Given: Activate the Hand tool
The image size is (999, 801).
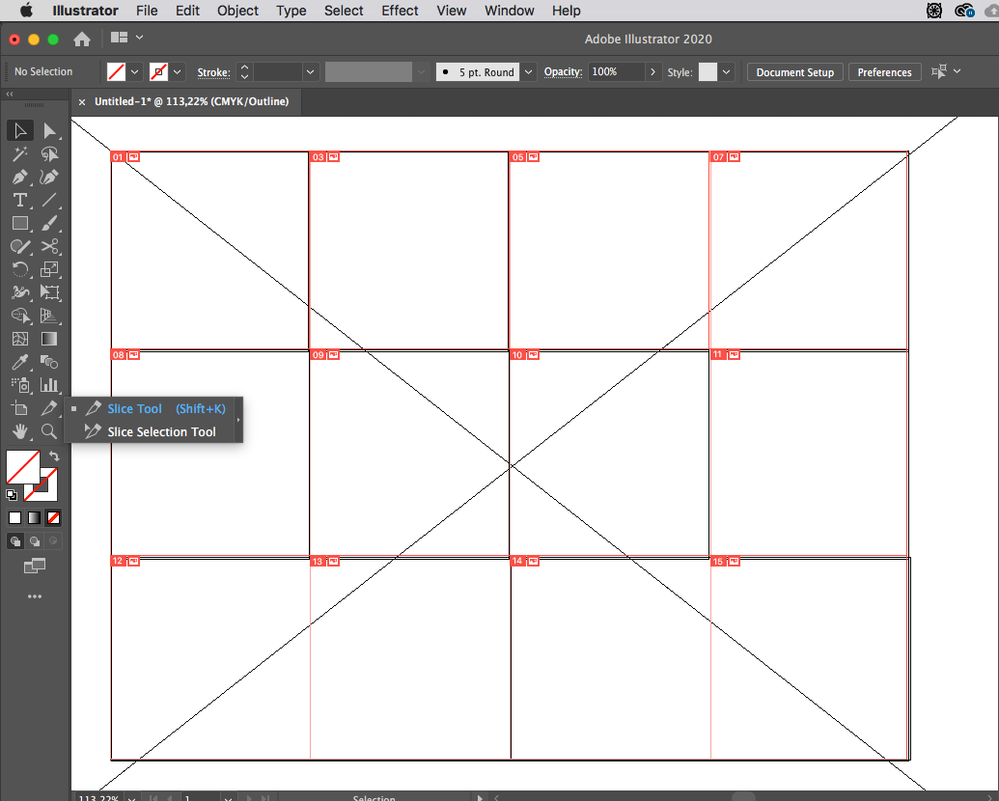Looking at the screenshot, I should 20,431.
